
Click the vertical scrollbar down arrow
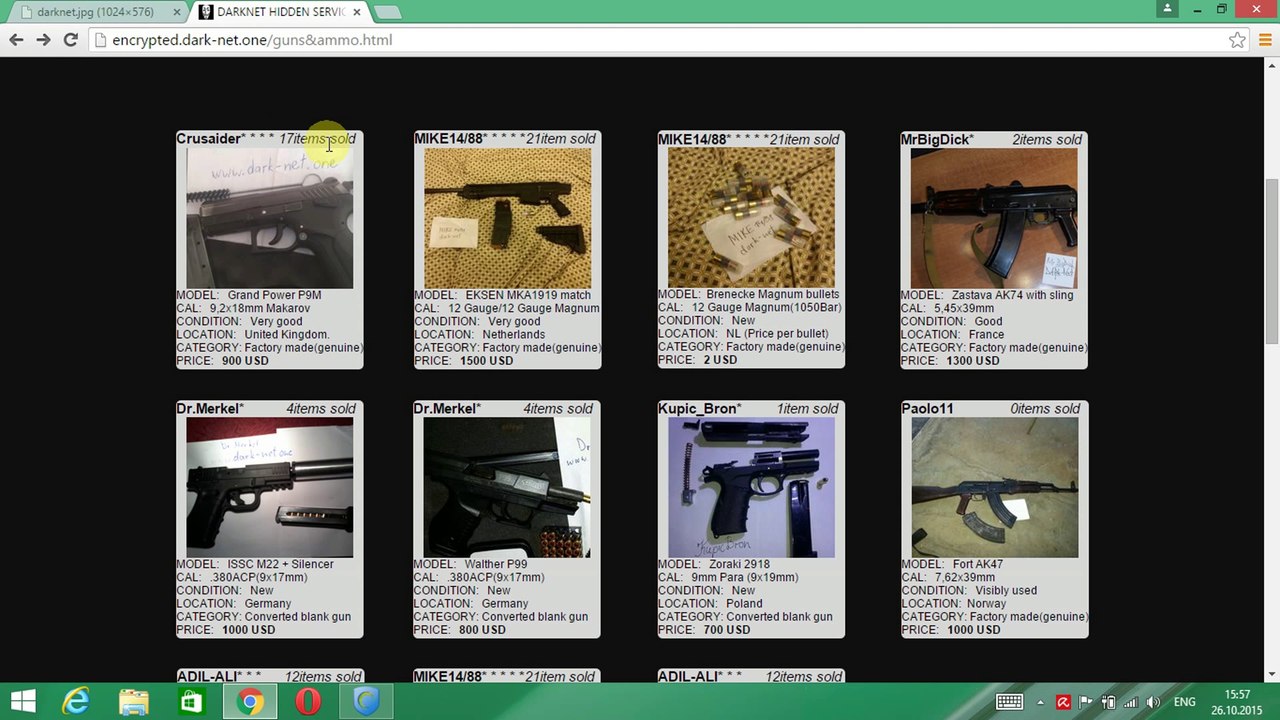[x=1272, y=675]
